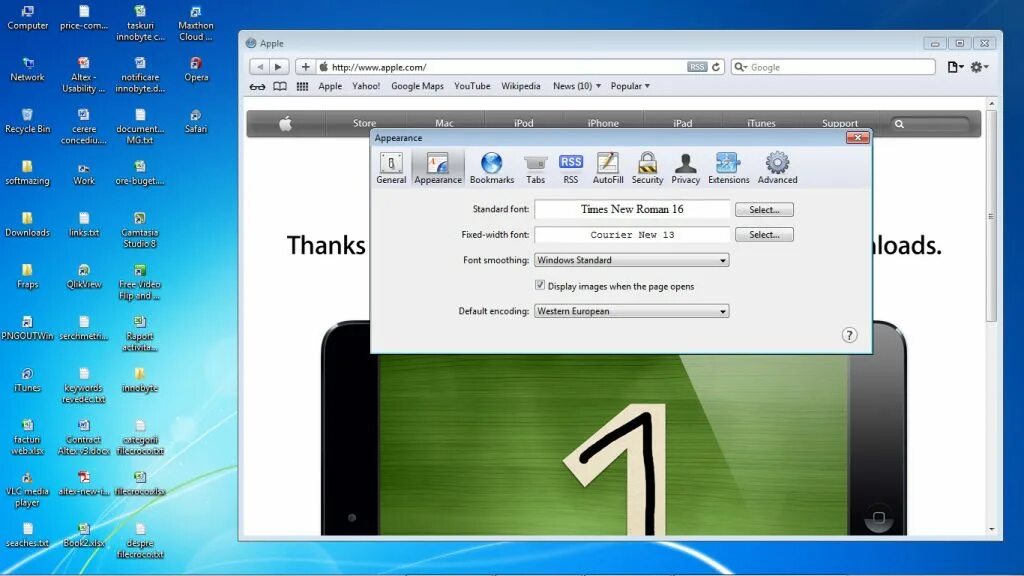Open the links.txt file on desktop
Image resolution: width=1024 pixels, height=576 pixels.
[x=84, y=225]
